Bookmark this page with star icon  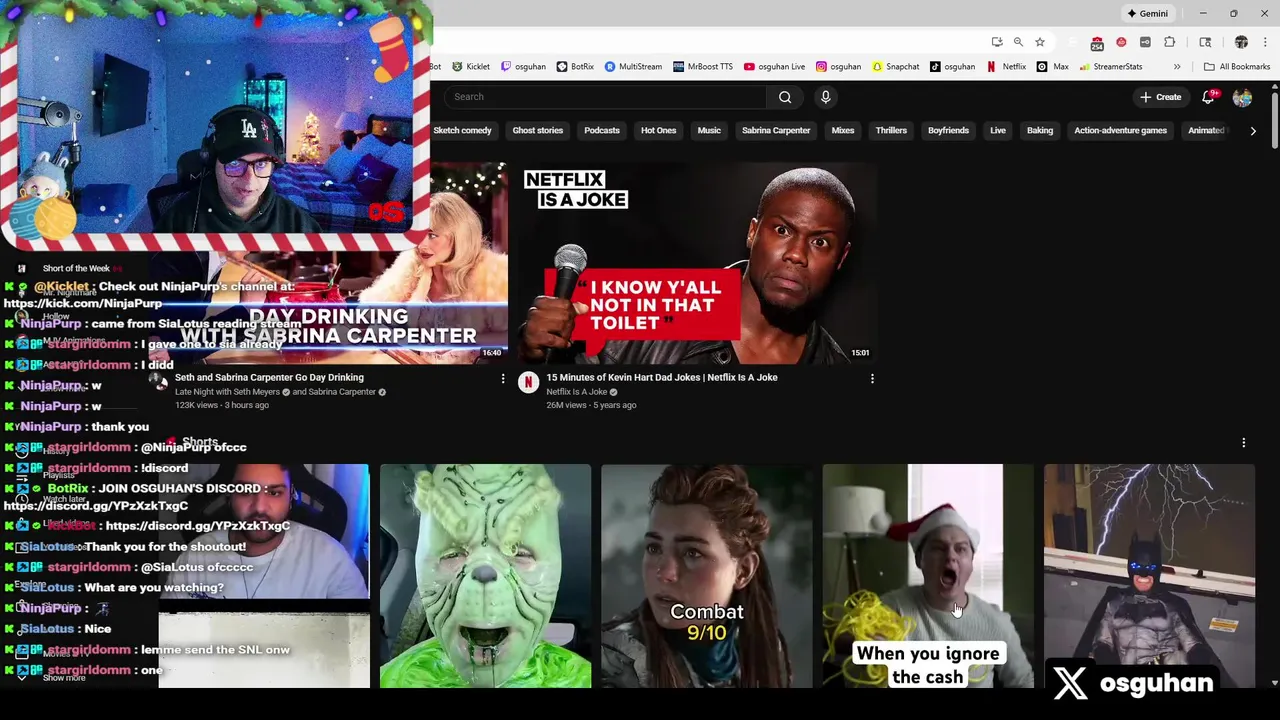tap(1040, 42)
